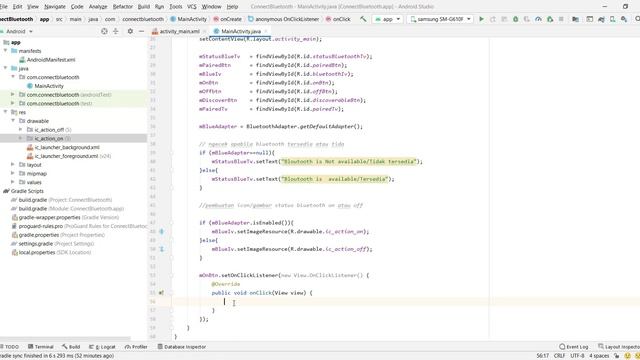Click Select Opened File target icon in Project panel

coord(104,31)
